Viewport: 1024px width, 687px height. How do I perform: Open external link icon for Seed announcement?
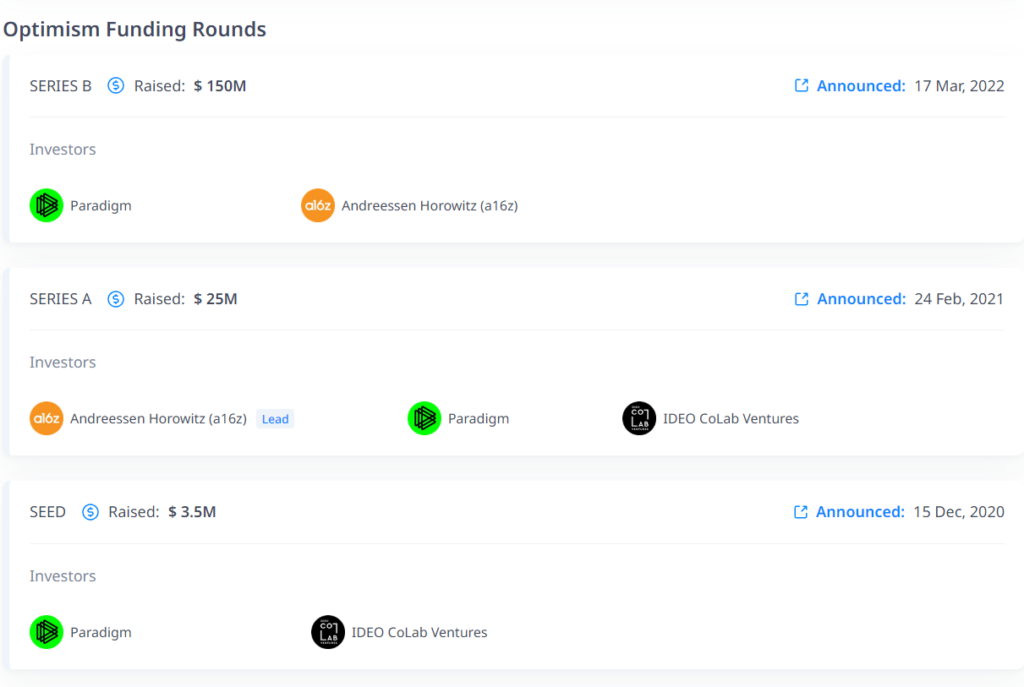point(801,511)
